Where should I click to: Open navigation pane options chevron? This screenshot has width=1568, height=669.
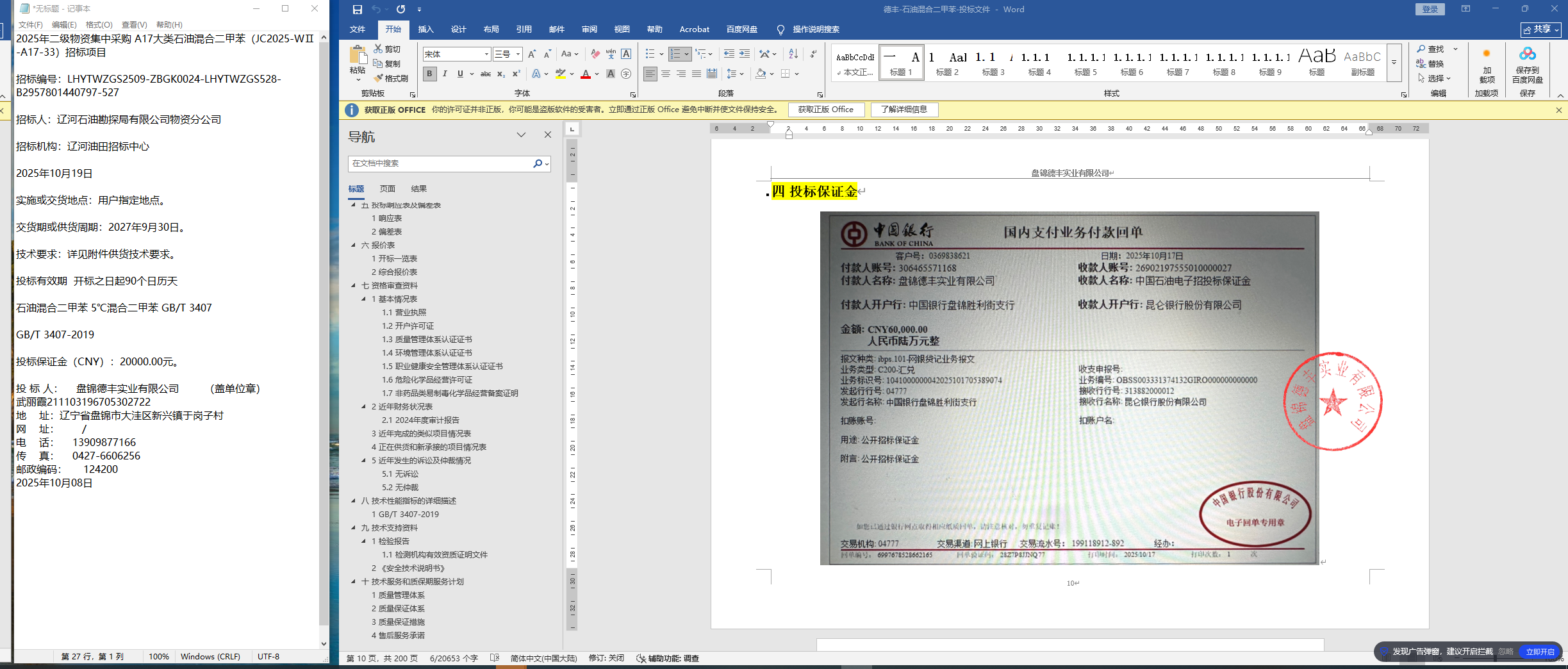(521, 135)
